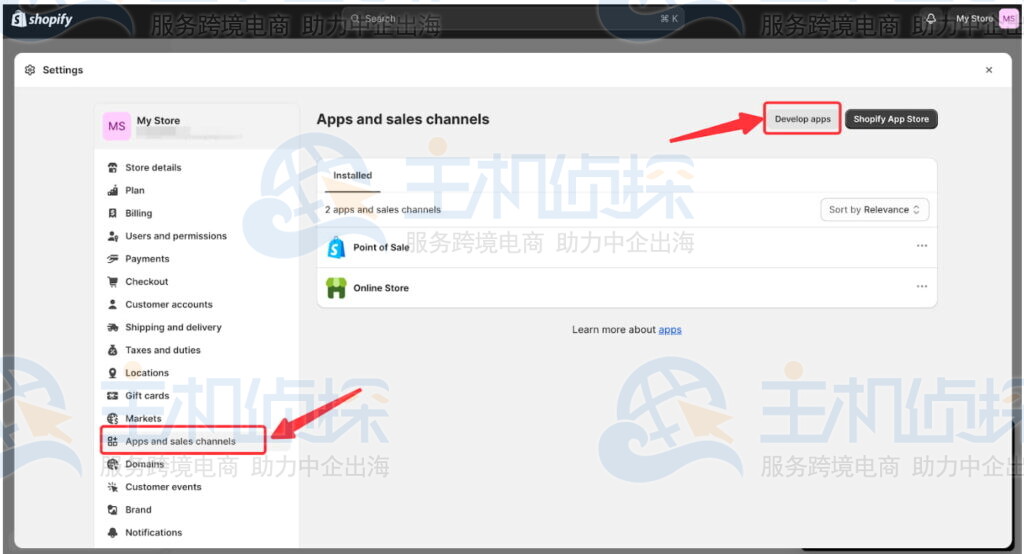Viewport: 1024px width, 554px height.
Task: Go to Payments settings
Action: pyautogui.click(x=147, y=259)
